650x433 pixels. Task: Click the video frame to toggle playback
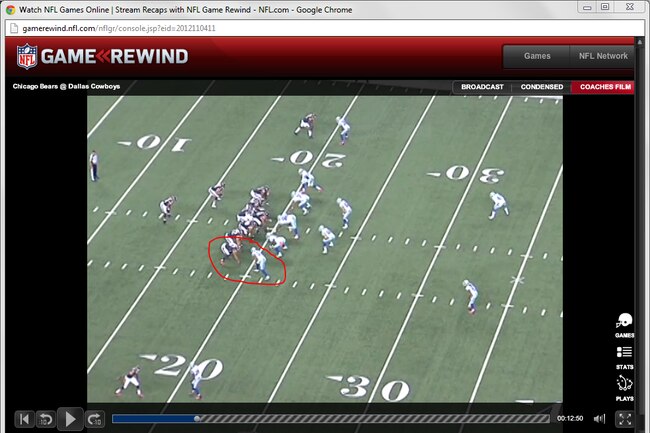(325, 249)
